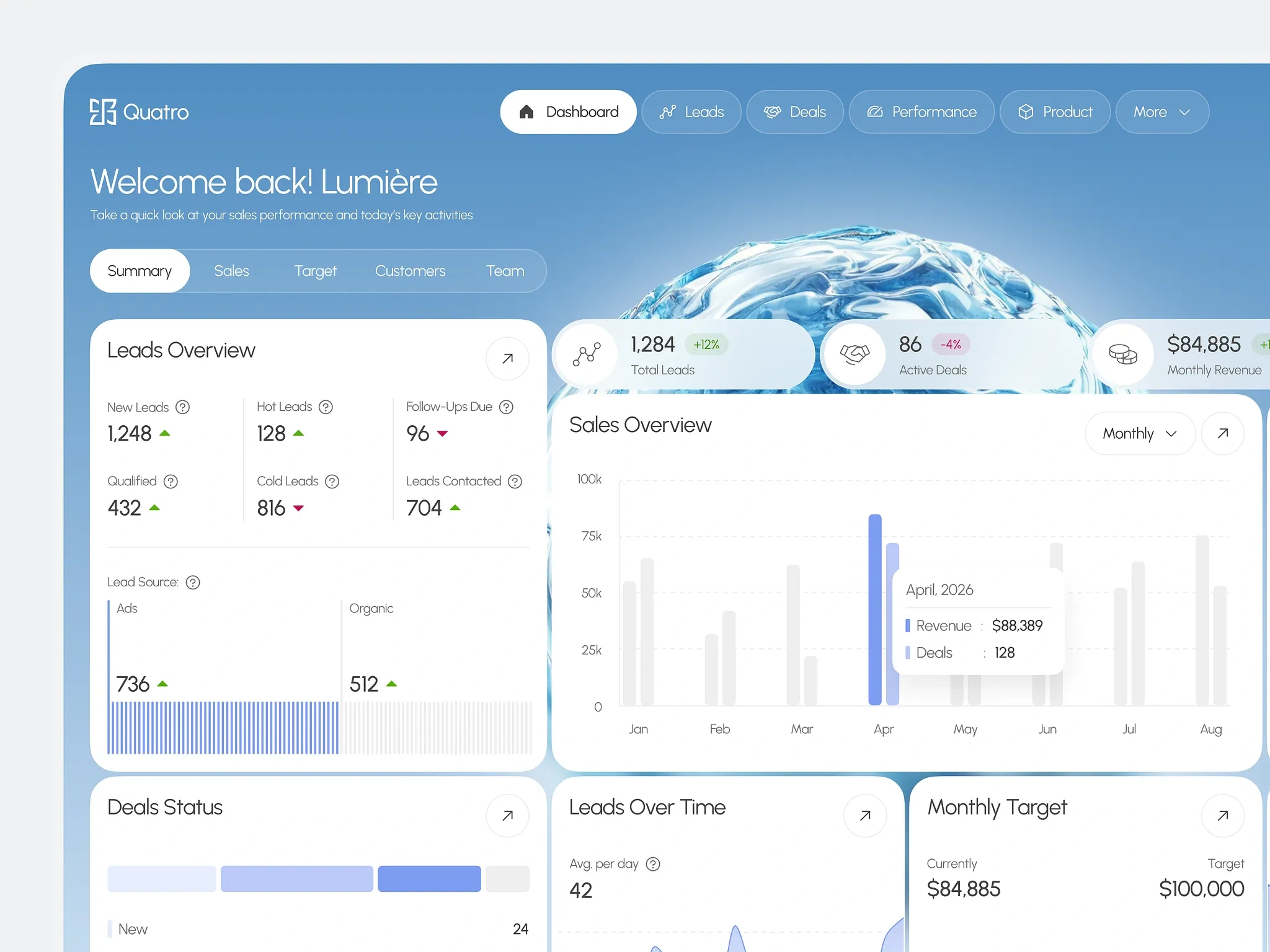Viewport: 1270px width, 952px height.
Task: Click the Active Deals -4% badge
Action: tap(951, 345)
